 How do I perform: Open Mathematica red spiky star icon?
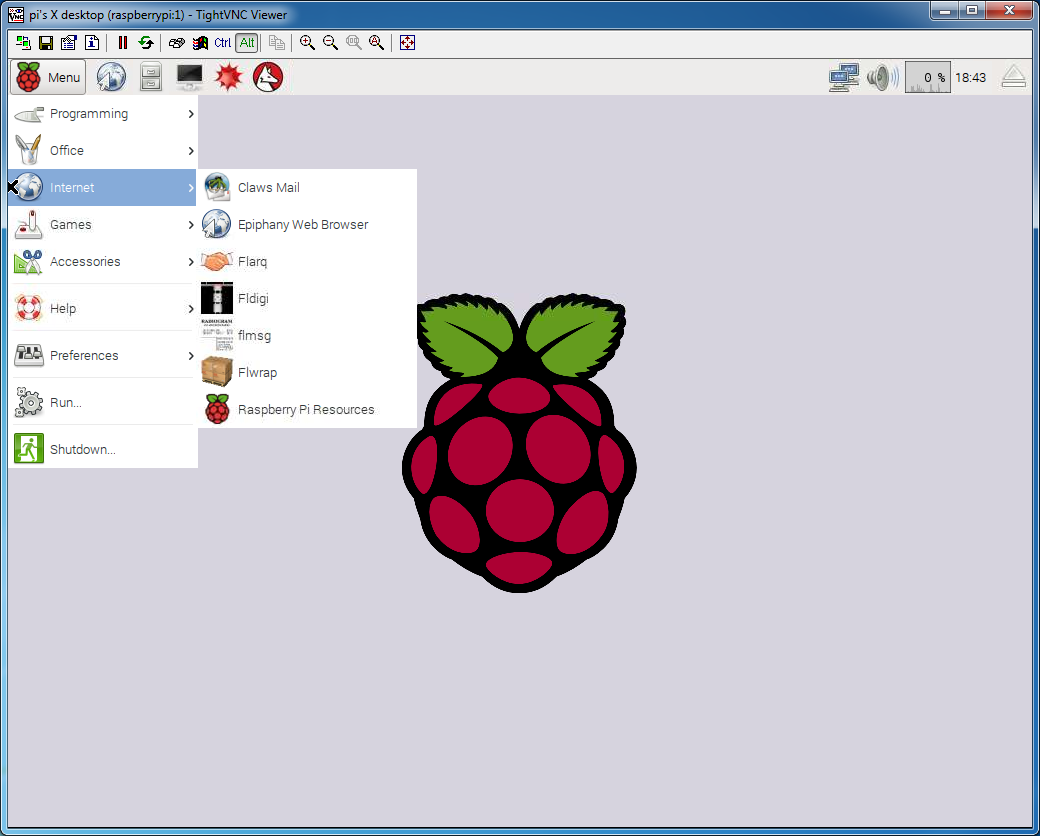click(229, 77)
